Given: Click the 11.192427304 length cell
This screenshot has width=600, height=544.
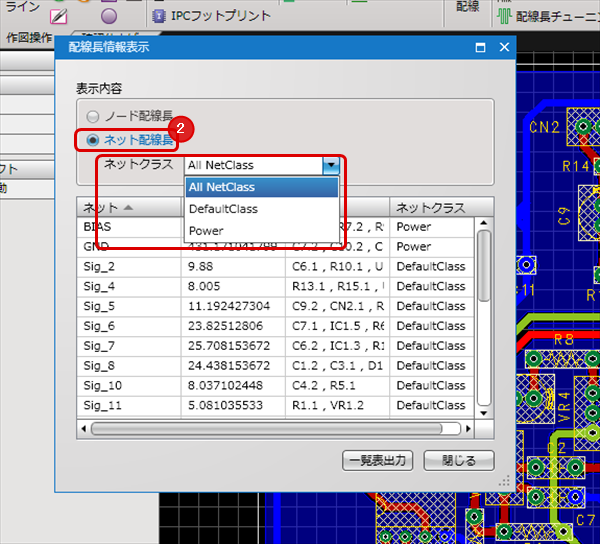Looking at the screenshot, I should [233, 306].
